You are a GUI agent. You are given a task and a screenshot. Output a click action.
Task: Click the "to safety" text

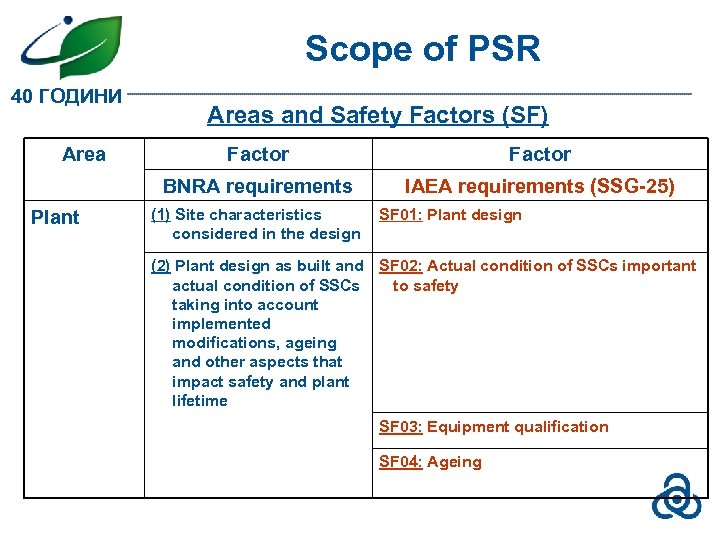pyautogui.click(x=425, y=286)
